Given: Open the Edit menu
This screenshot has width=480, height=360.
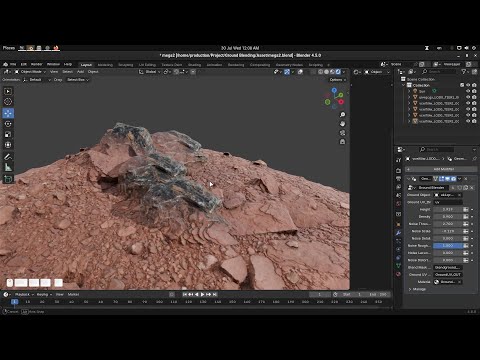Looking at the screenshot, I should 24,64.
